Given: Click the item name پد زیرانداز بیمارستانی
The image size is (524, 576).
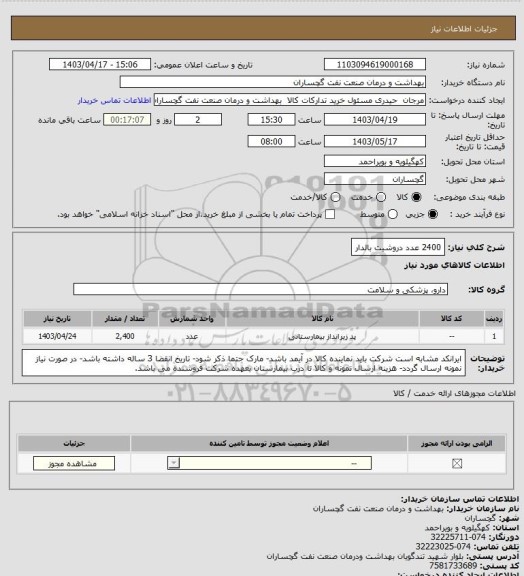Looking at the screenshot, I should point(322,336).
